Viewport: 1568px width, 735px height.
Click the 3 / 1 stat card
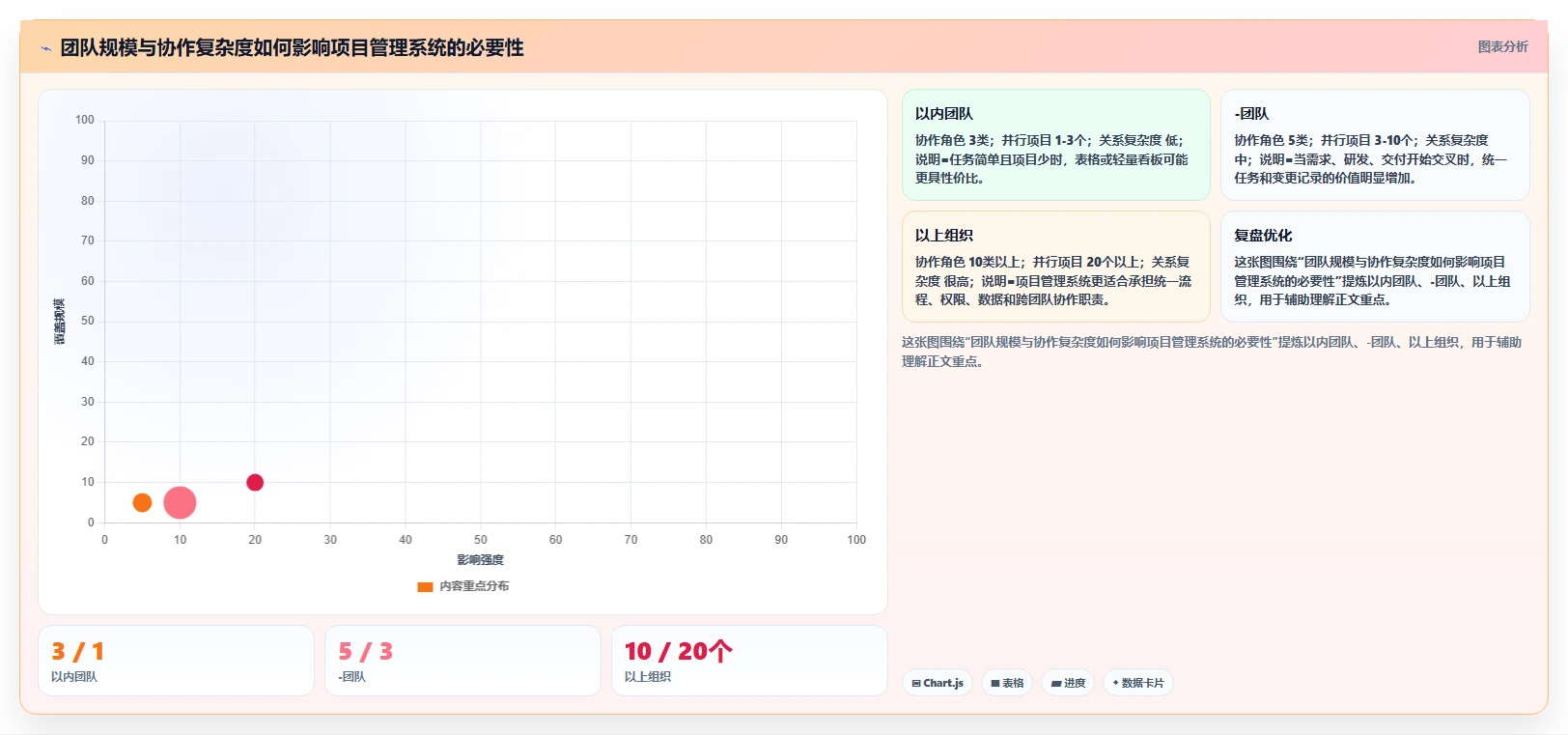176,661
